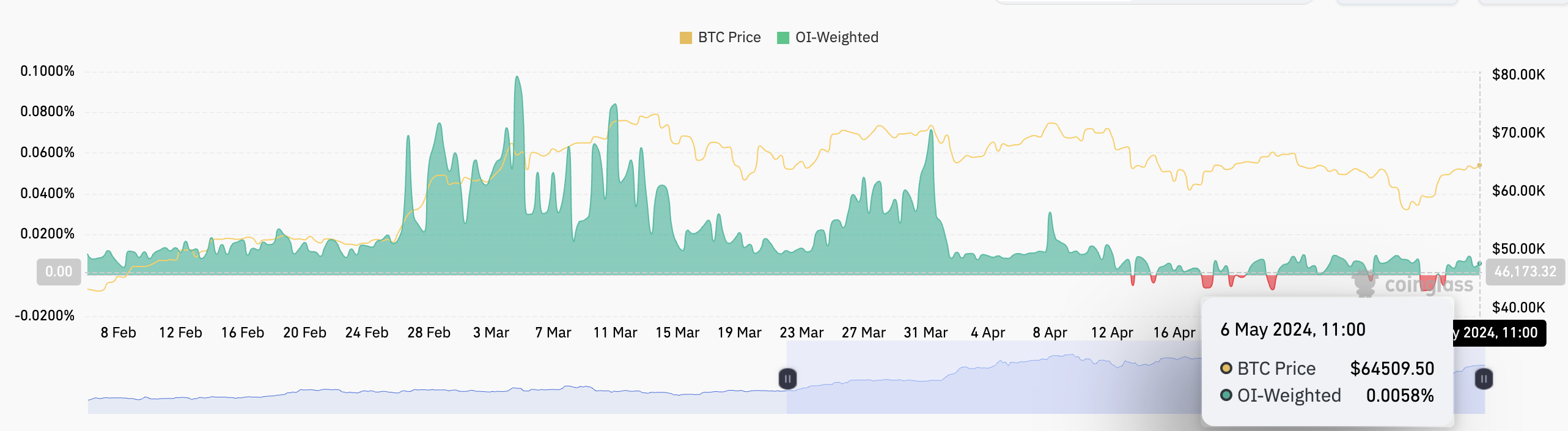This screenshot has height=431, width=1568.
Task: Grab the left range slider handle
Action: tap(787, 379)
